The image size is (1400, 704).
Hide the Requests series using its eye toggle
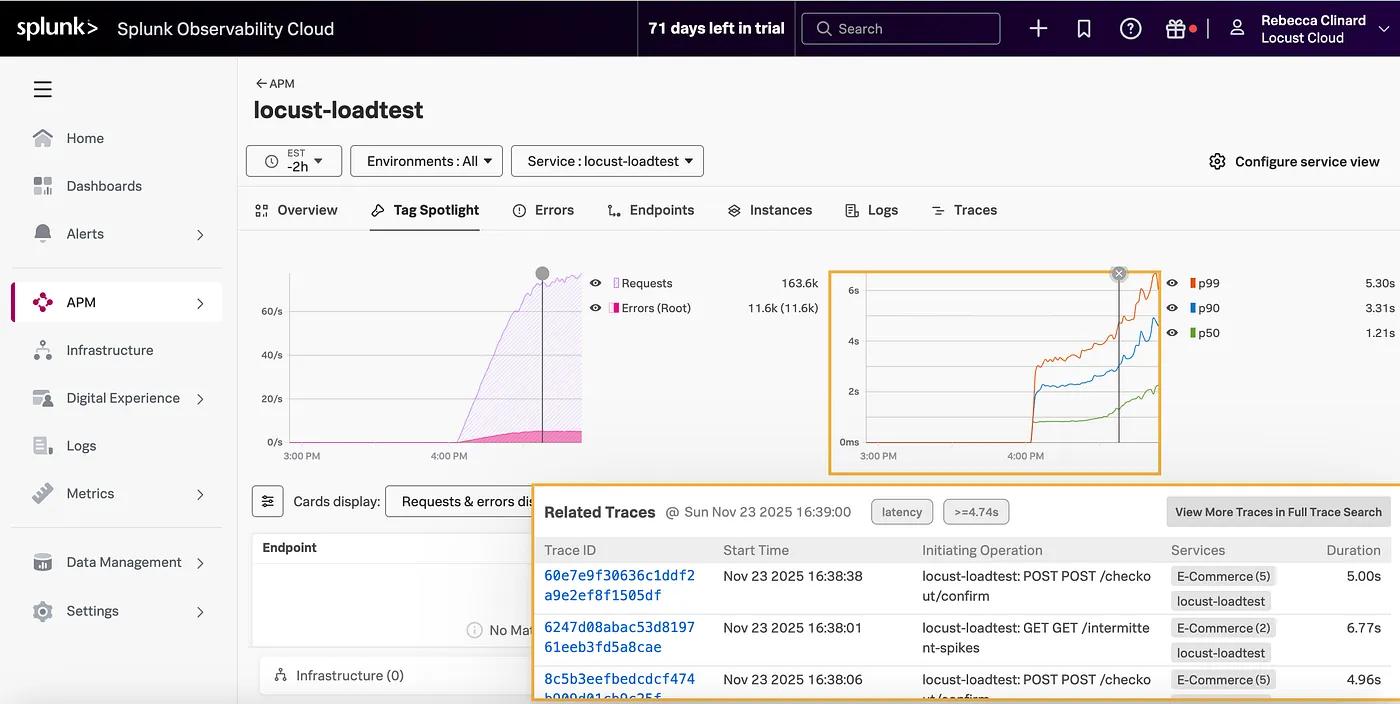pos(595,283)
